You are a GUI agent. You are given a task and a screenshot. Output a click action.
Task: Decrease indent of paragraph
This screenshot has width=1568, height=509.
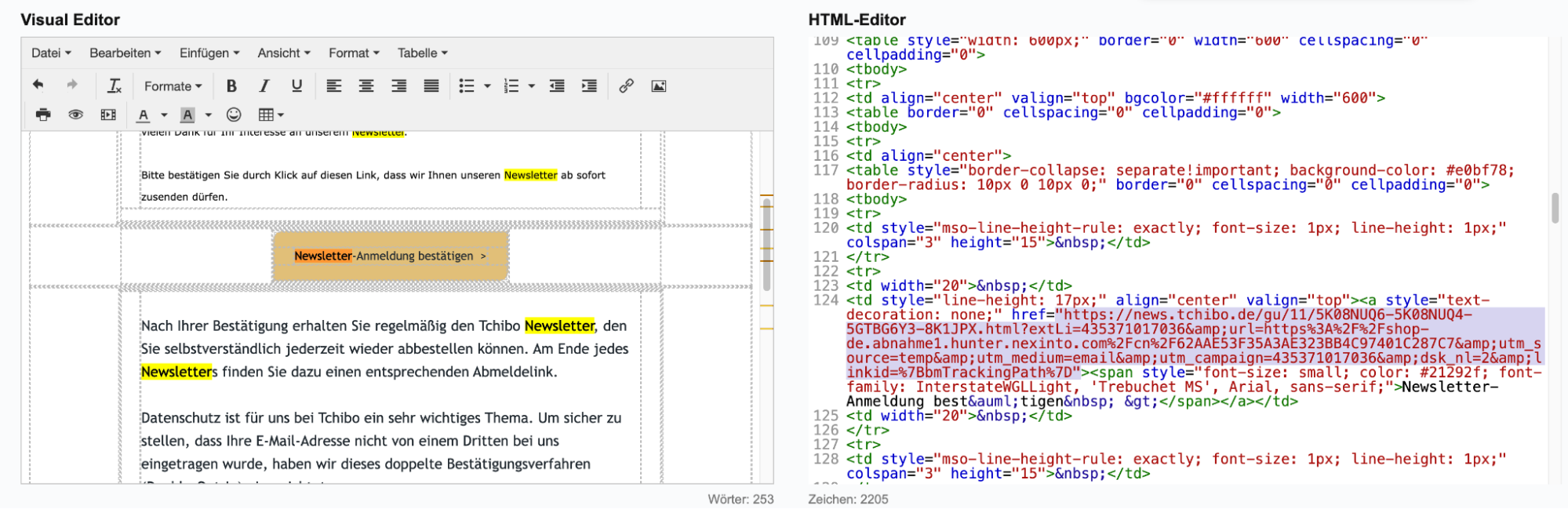[557, 85]
